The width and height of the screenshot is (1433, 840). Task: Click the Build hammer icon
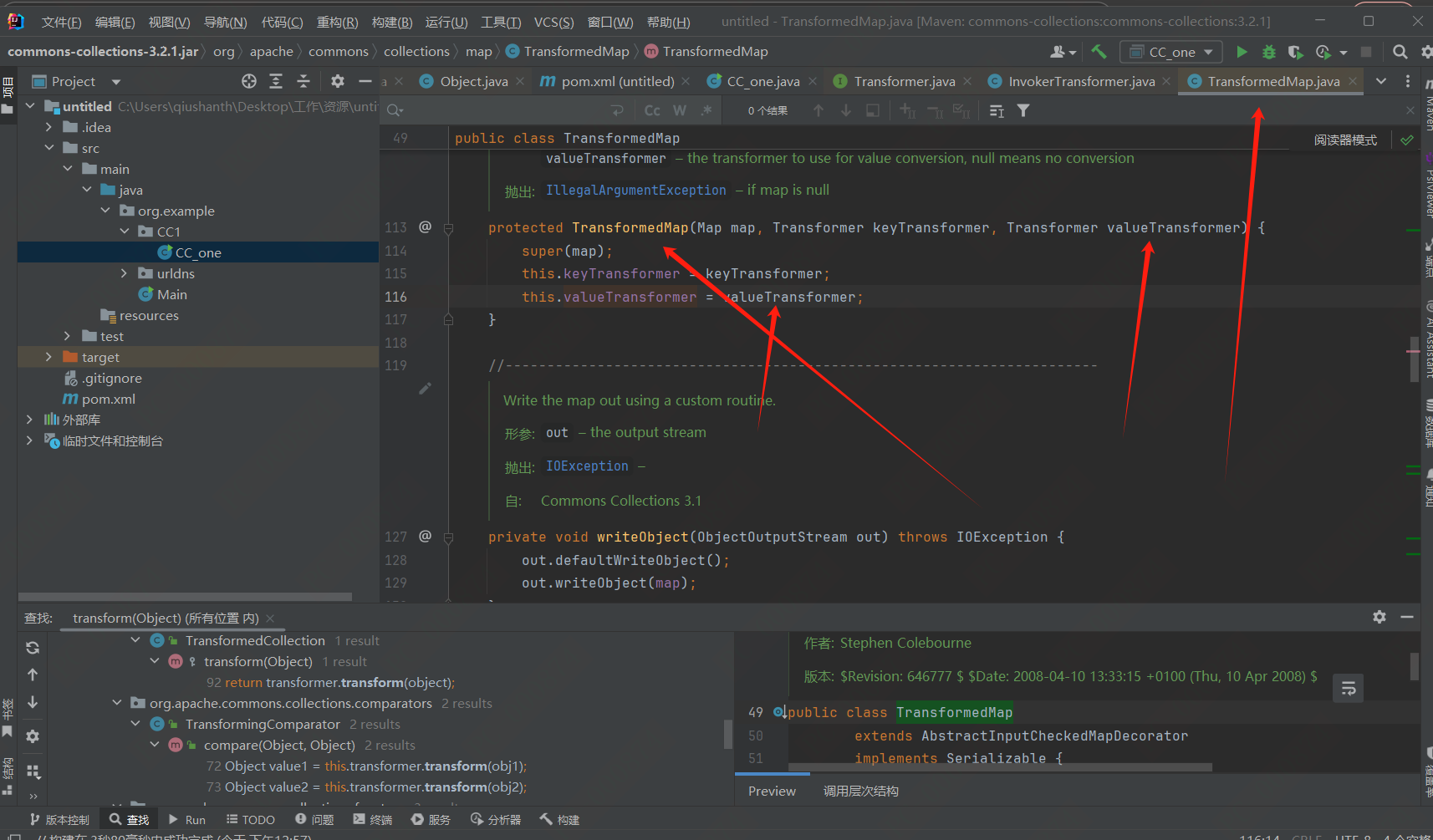click(1099, 52)
